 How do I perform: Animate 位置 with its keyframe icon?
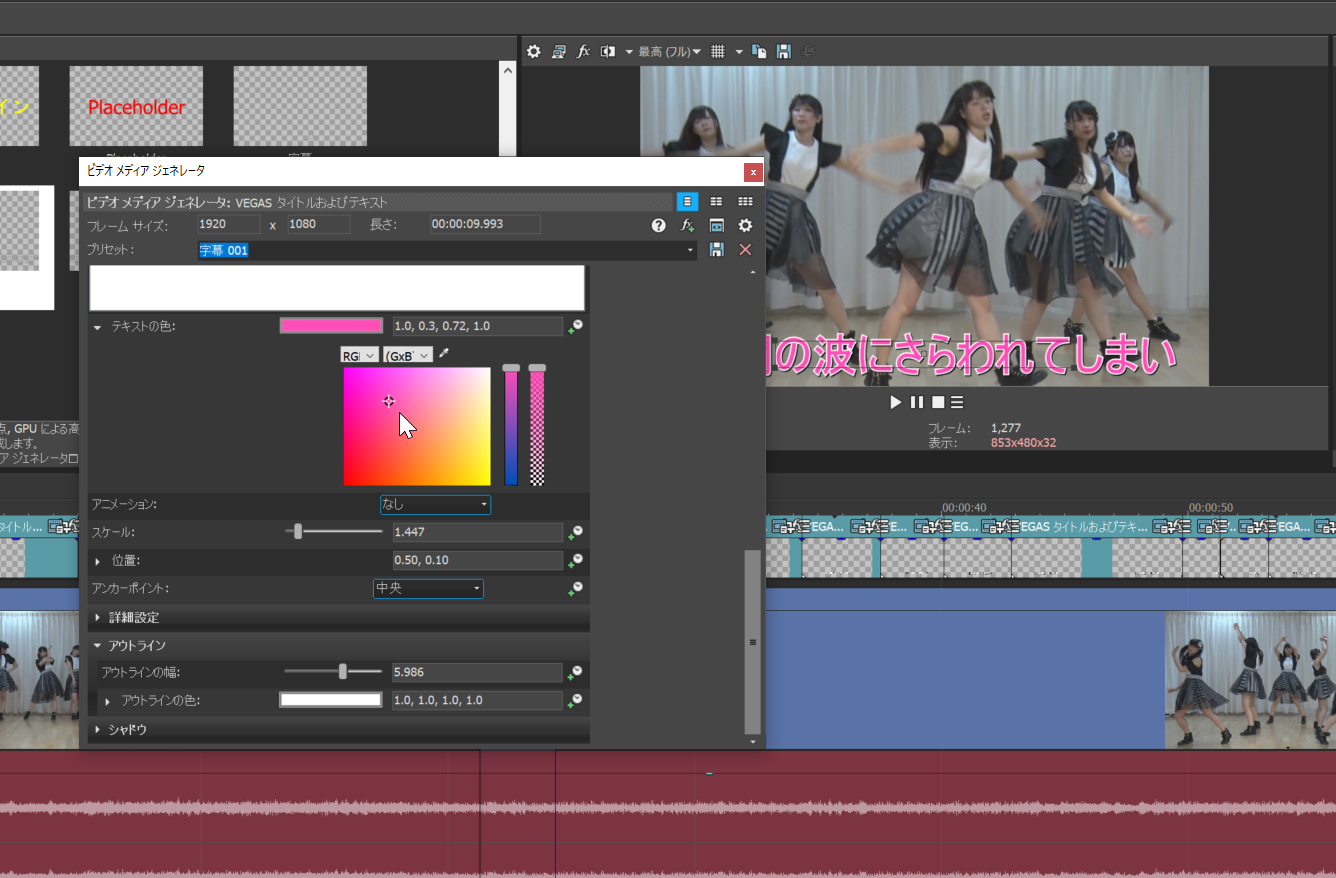(575, 560)
